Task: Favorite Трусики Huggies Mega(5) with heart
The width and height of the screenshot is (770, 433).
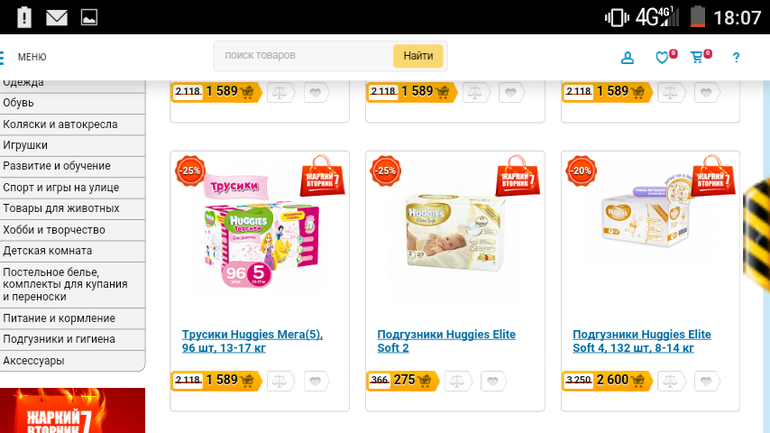Action: click(x=316, y=381)
